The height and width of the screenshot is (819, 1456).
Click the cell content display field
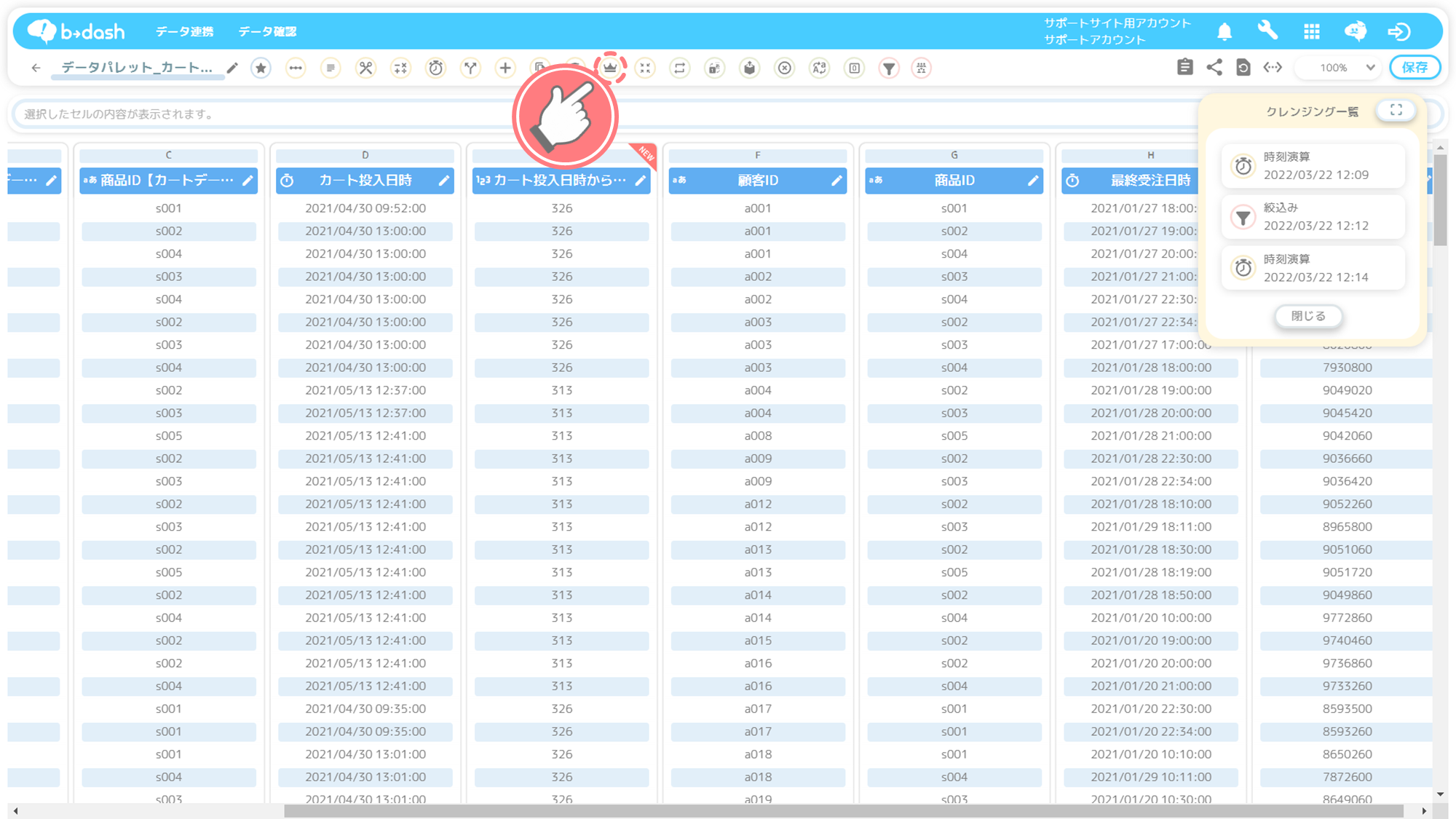(604, 114)
